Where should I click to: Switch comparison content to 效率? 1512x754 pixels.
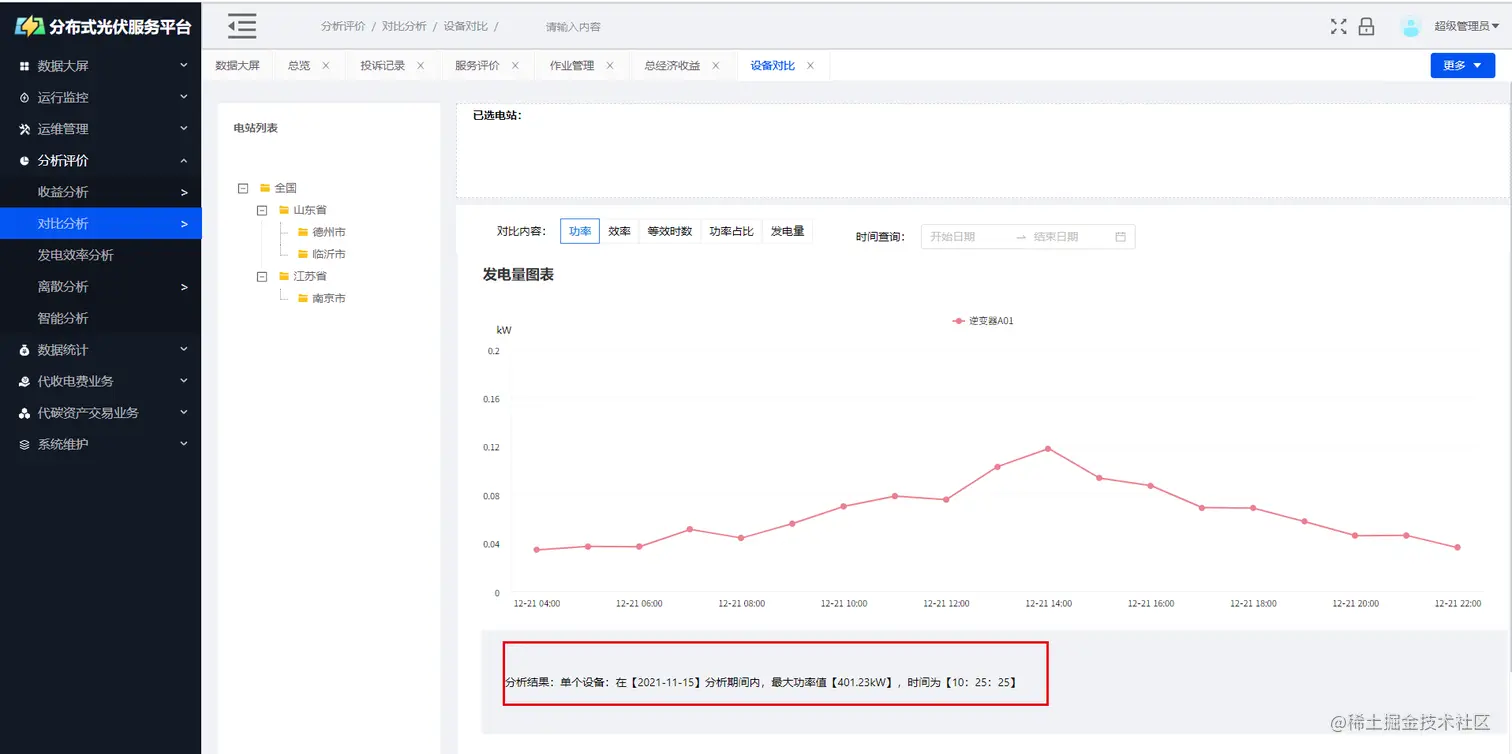click(x=619, y=230)
